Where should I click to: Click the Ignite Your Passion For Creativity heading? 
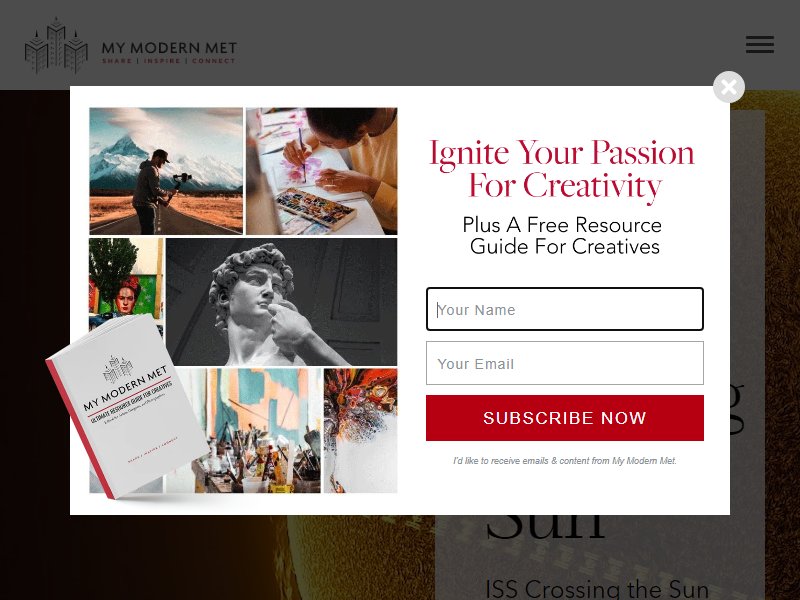(562, 169)
